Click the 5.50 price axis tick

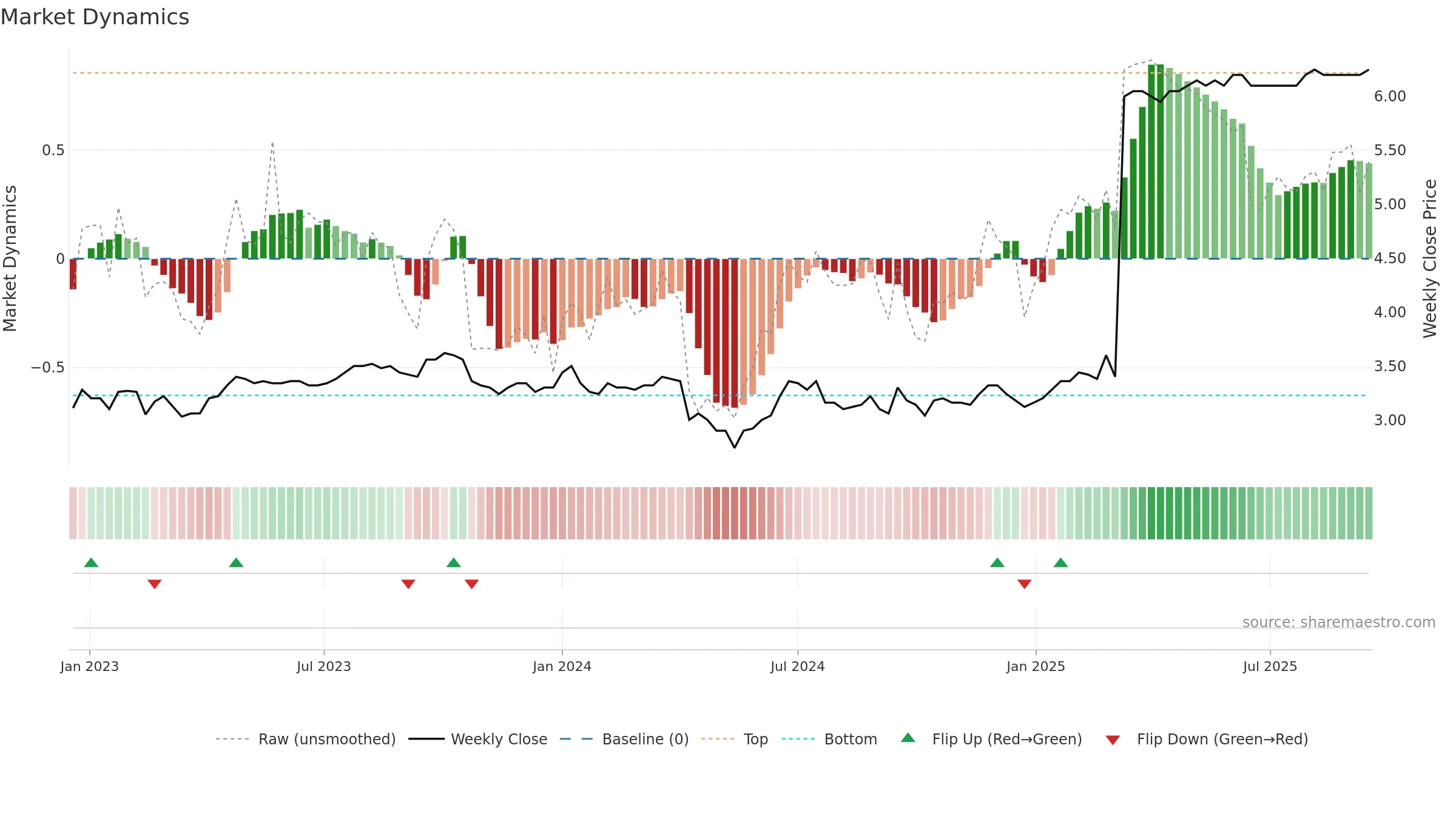[1390, 150]
